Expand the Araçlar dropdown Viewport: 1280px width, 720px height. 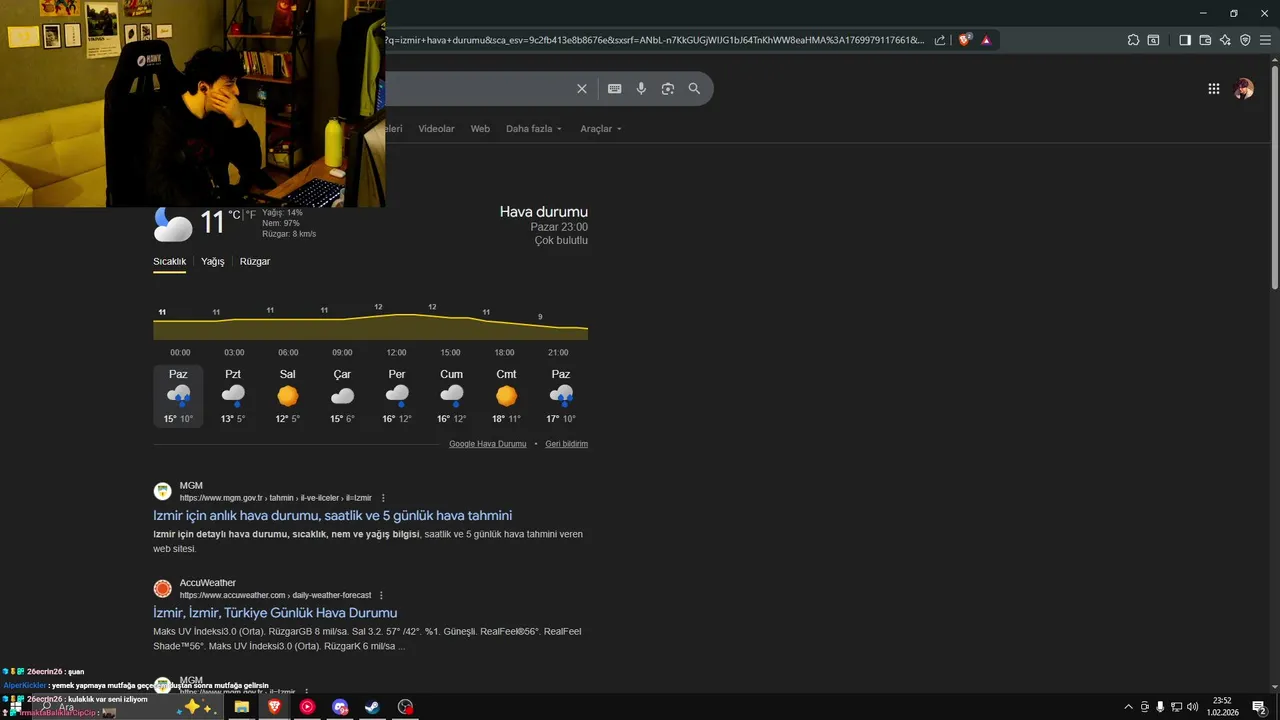coord(601,129)
